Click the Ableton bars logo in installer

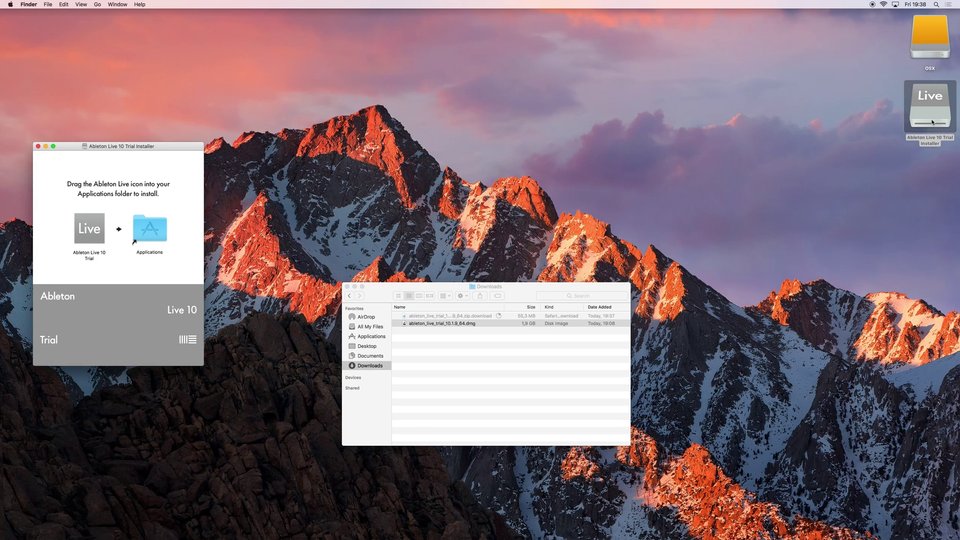pos(187,339)
